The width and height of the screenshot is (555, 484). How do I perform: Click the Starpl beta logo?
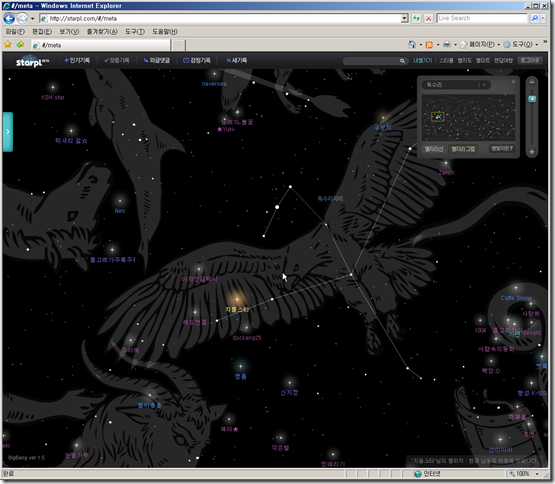coord(32,62)
